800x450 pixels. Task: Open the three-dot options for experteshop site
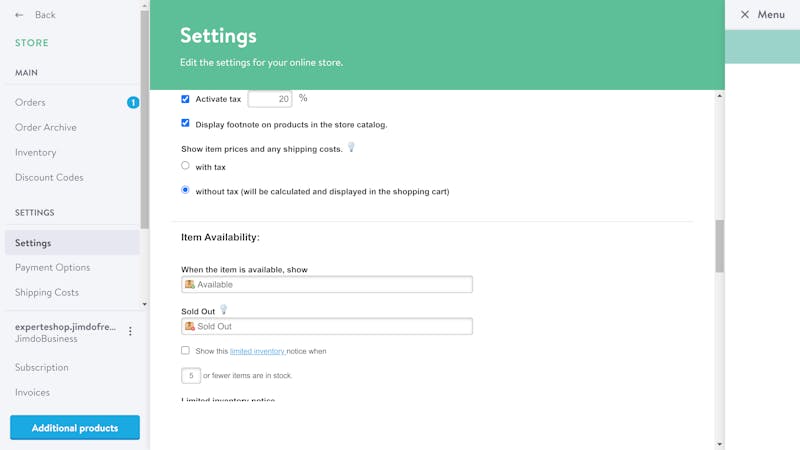click(130, 332)
